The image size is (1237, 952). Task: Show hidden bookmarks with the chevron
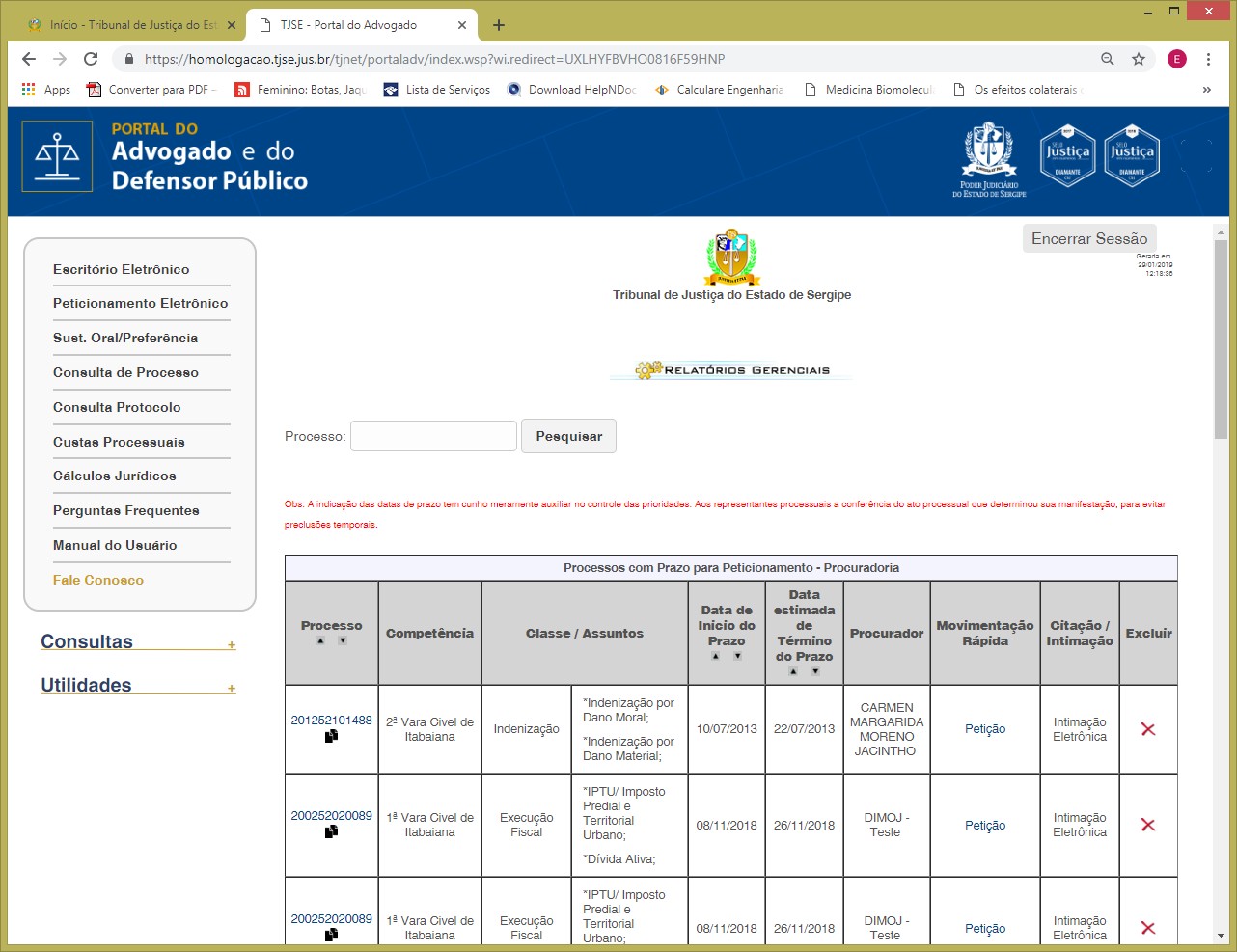point(1206,90)
